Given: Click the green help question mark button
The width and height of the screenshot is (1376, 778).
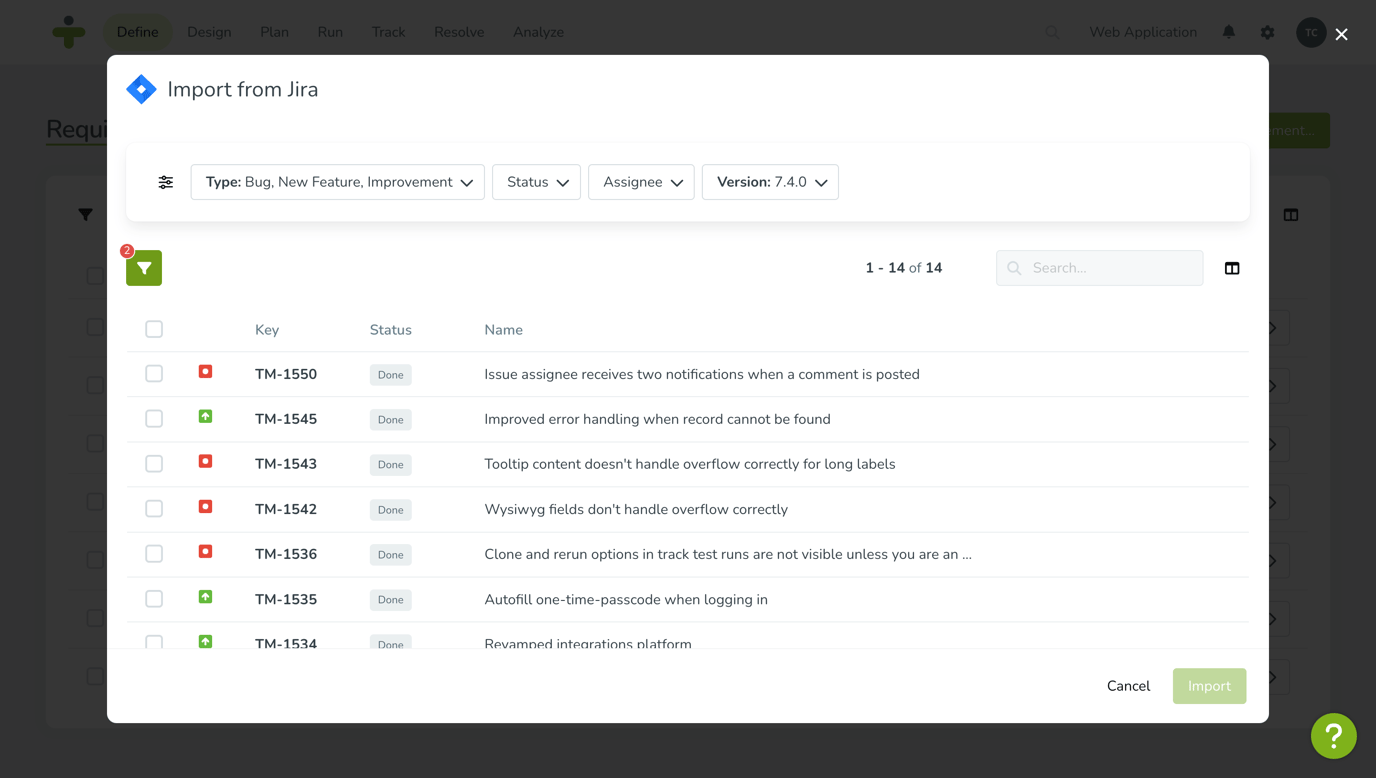Looking at the screenshot, I should click(1333, 735).
